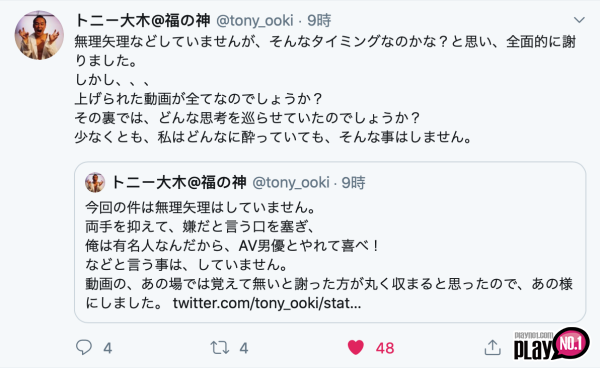Open the large profile avatar photo
Image resolution: width=600 pixels, height=368 pixels.
39,35
